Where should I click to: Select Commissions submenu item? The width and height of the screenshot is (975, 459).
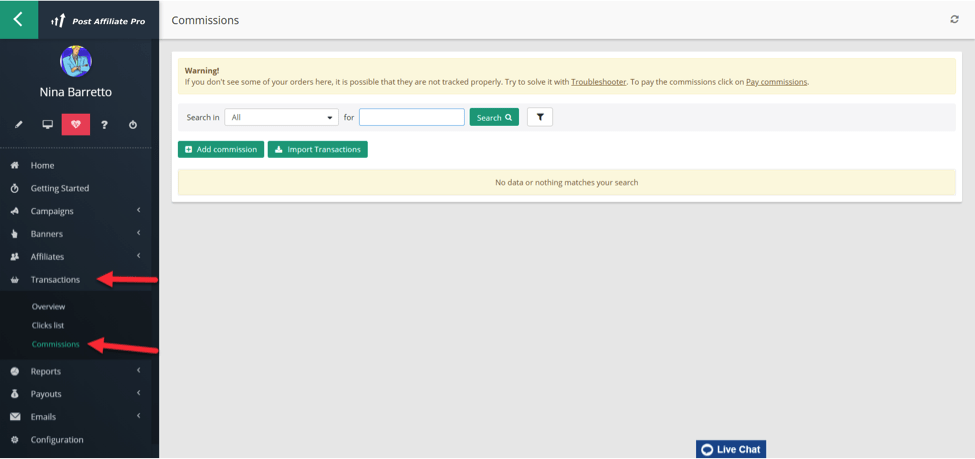(x=55, y=344)
